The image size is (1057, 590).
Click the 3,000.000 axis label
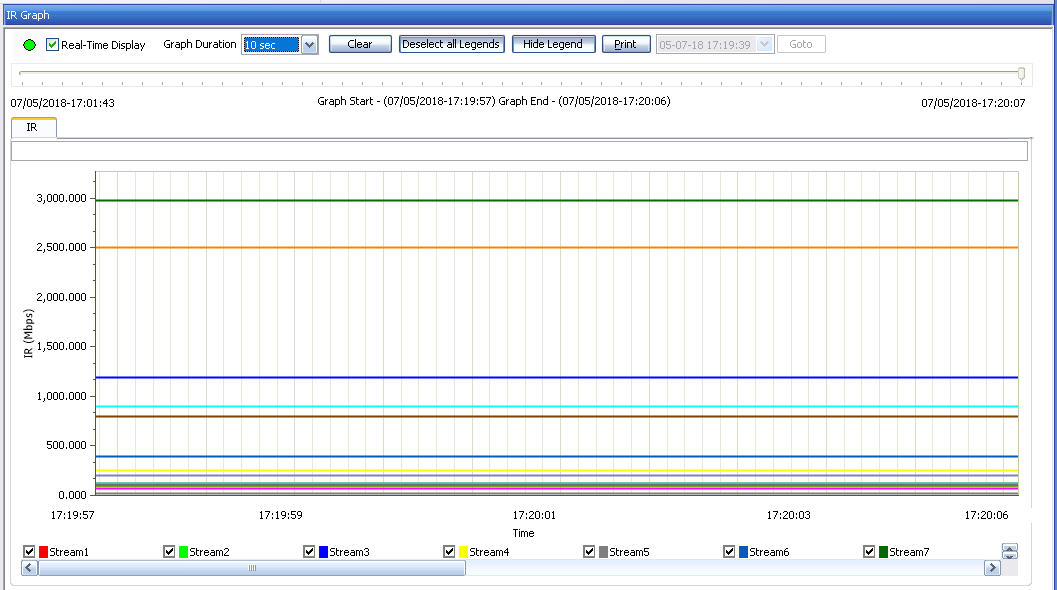[x=61, y=198]
